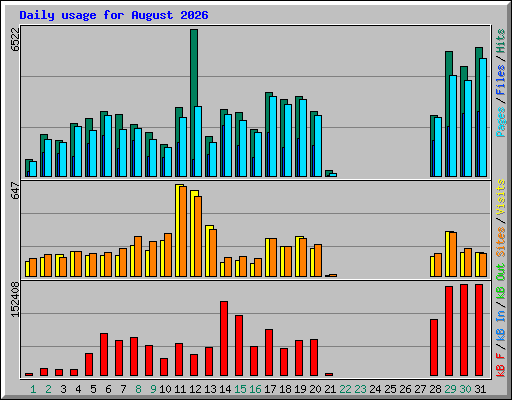Image resolution: width=512 pixels, height=400 pixels.
Task: Click day 5 on the x-axis
Action: [x=93, y=389]
